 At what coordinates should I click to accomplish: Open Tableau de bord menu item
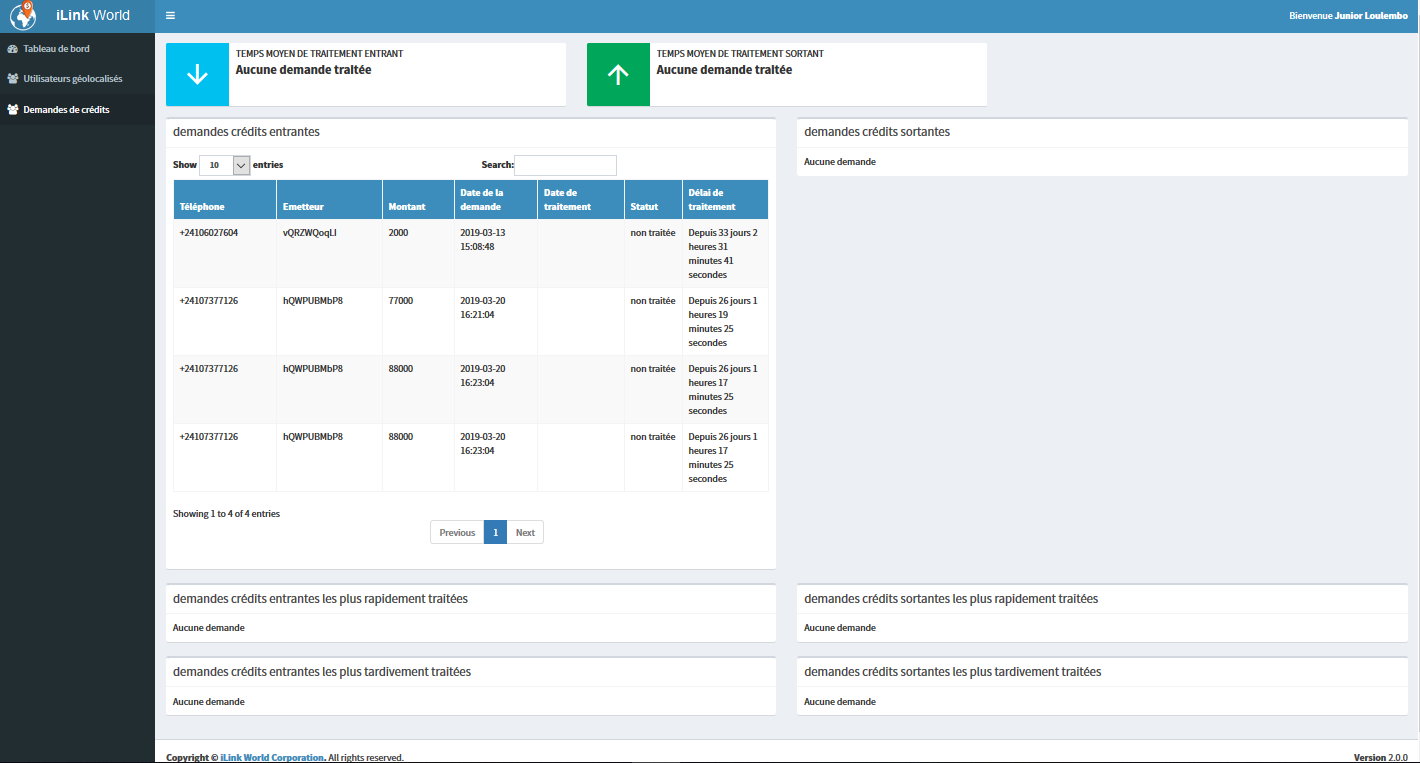(x=57, y=48)
